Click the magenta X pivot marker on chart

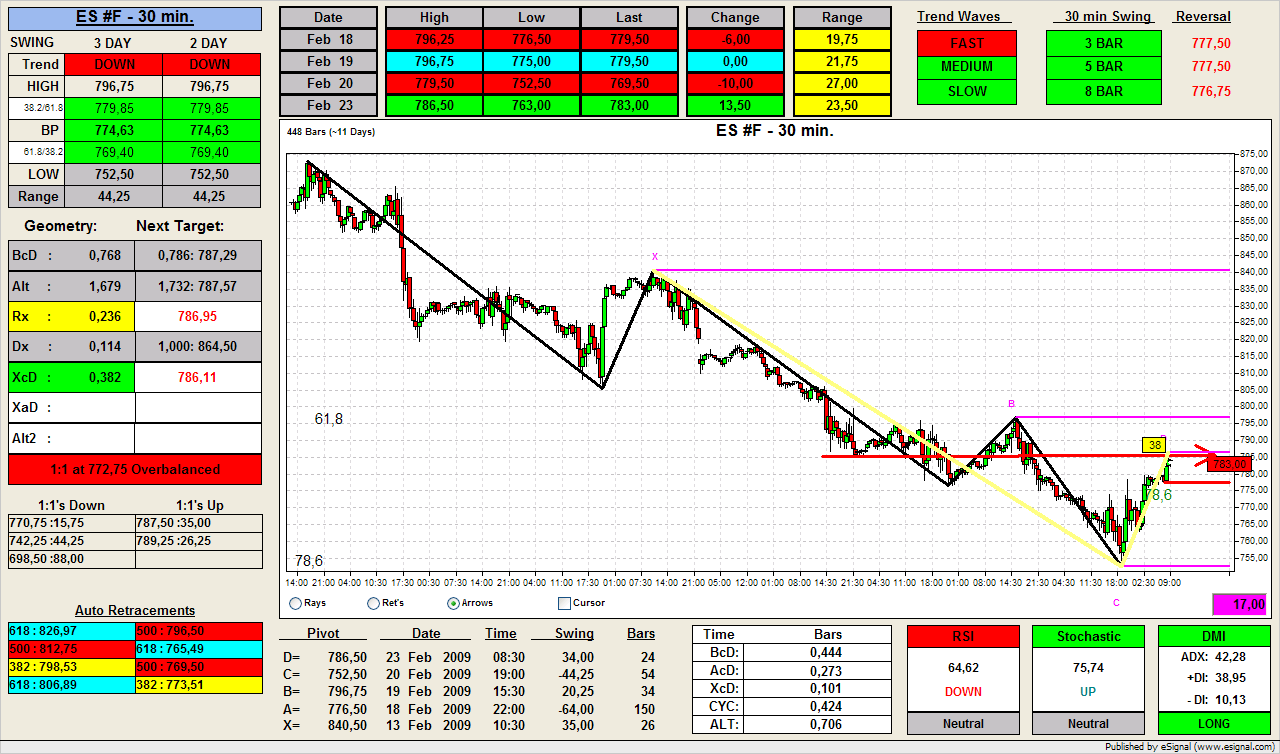[x=655, y=257]
